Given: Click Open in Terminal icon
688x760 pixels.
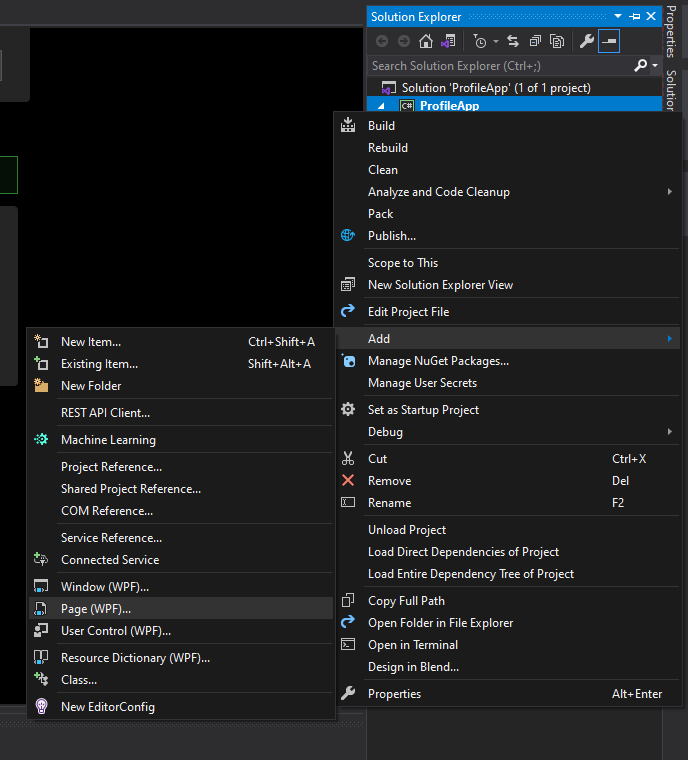Looking at the screenshot, I should pos(348,644).
